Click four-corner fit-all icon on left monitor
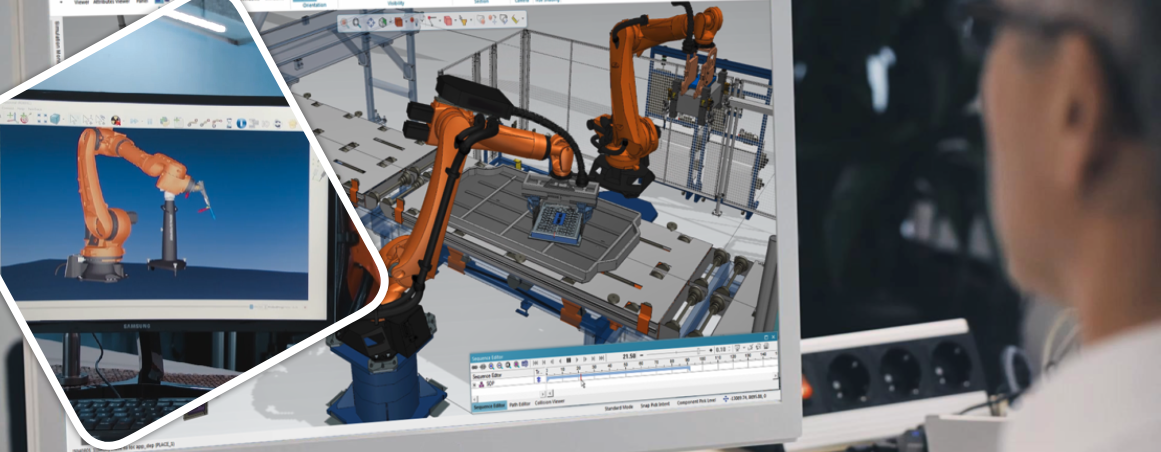Screen dimensions: 1161x452 42,120
